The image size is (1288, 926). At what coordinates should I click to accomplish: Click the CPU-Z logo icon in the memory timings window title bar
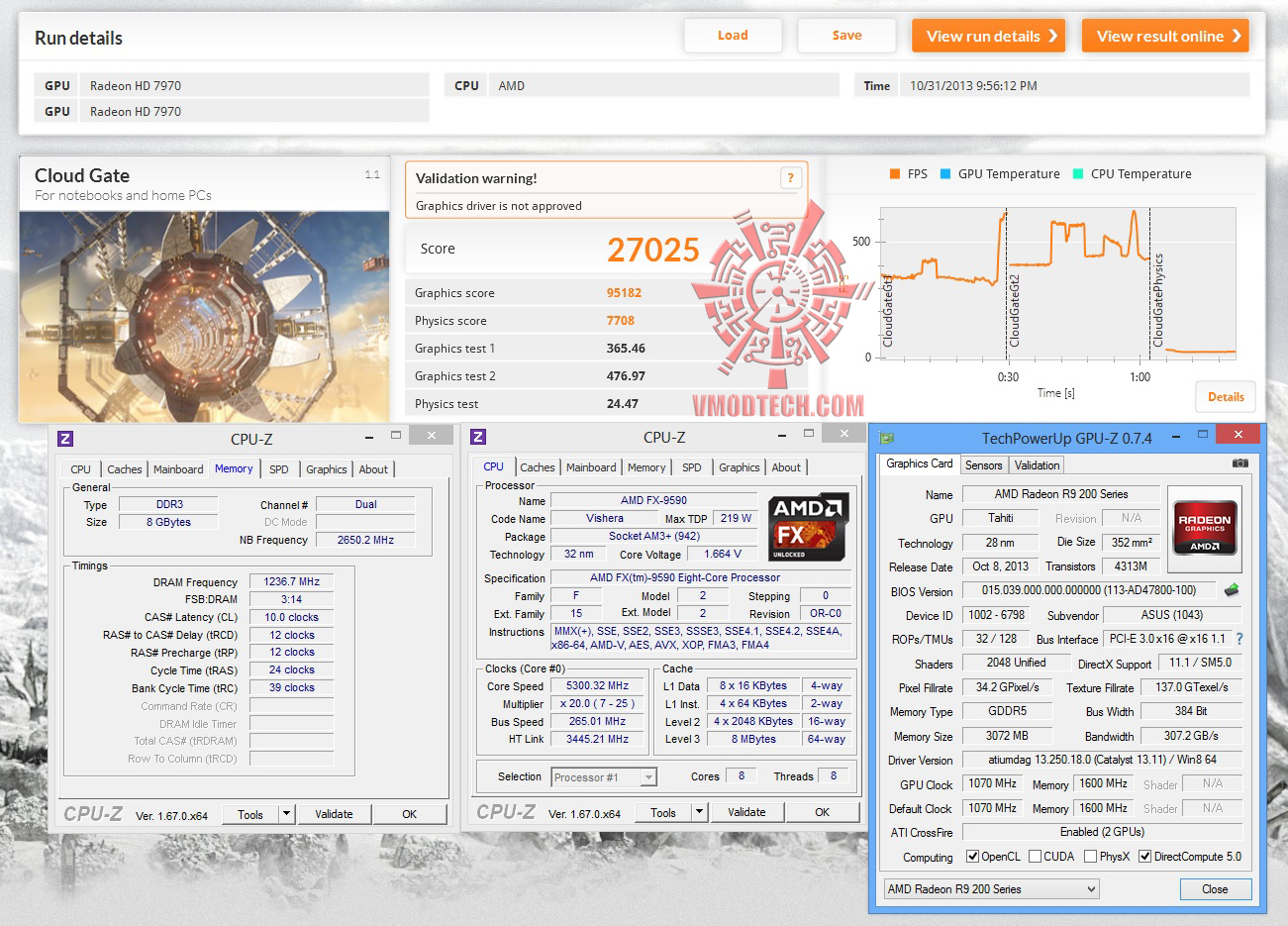[x=65, y=439]
